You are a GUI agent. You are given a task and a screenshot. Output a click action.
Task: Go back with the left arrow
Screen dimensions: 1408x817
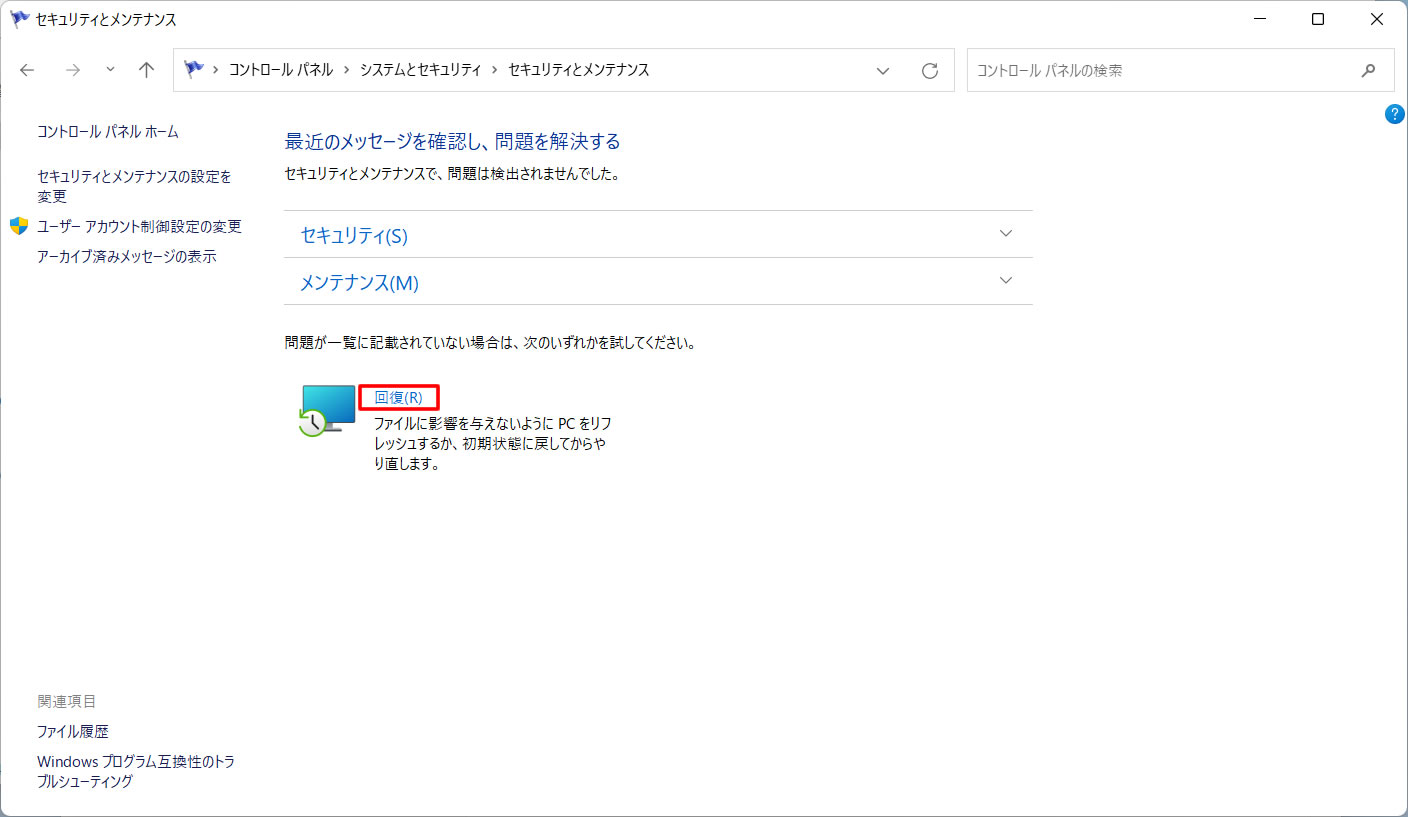27,70
